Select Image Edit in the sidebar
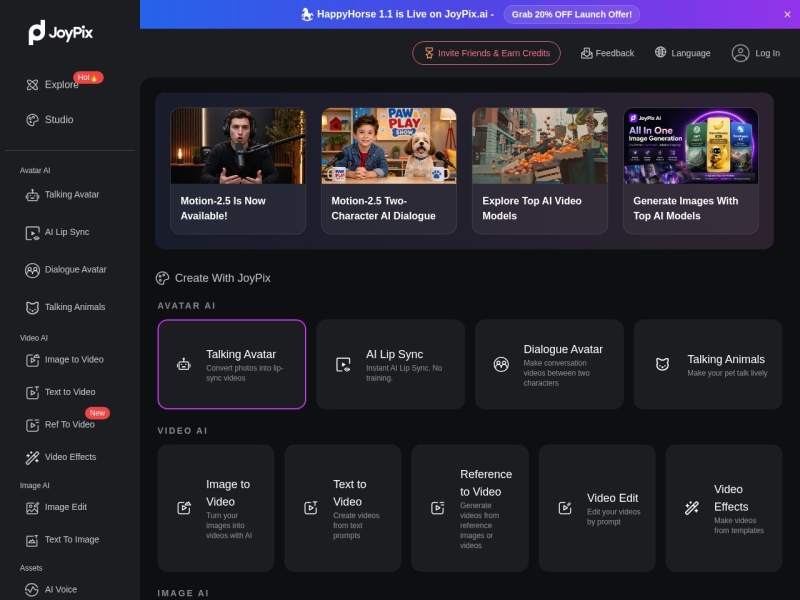Screen dimensions: 800x600 (57, 507)
